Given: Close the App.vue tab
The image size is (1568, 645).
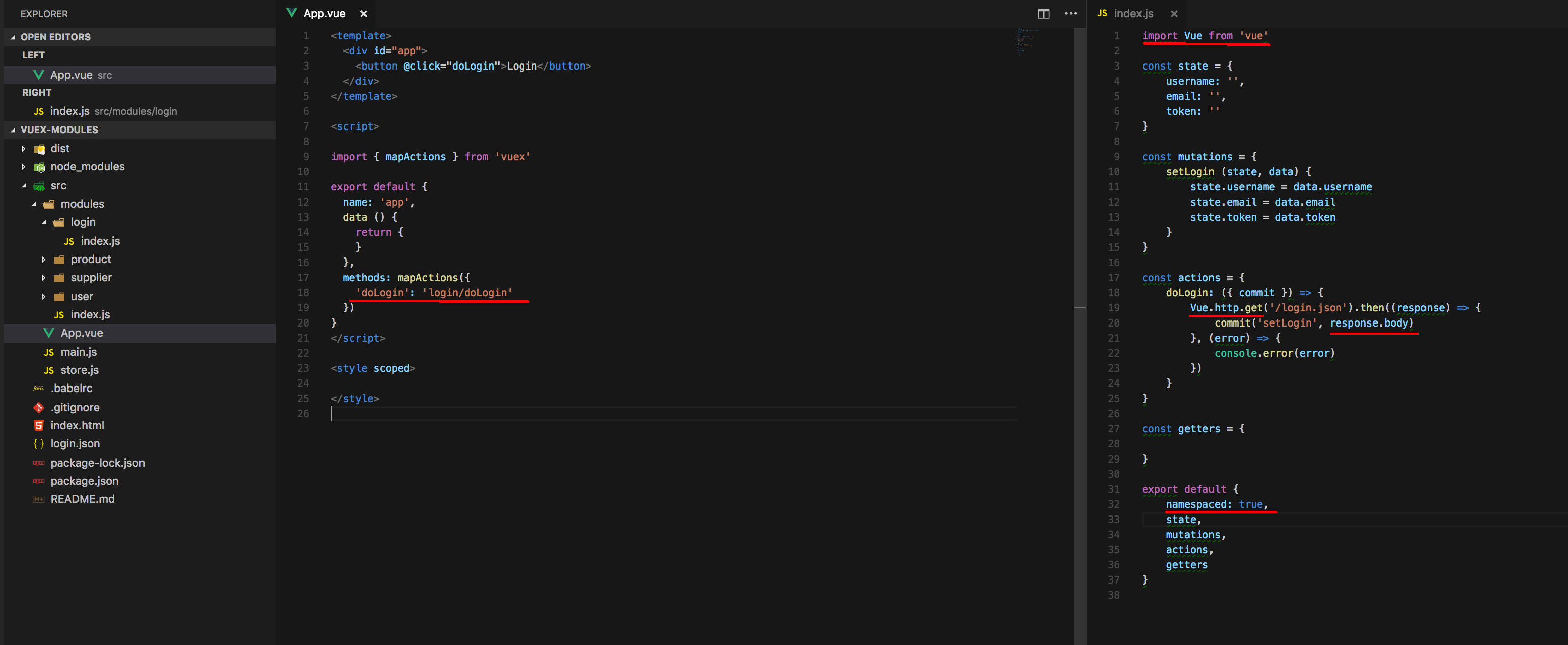Looking at the screenshot, I should [x=364, y=14].
